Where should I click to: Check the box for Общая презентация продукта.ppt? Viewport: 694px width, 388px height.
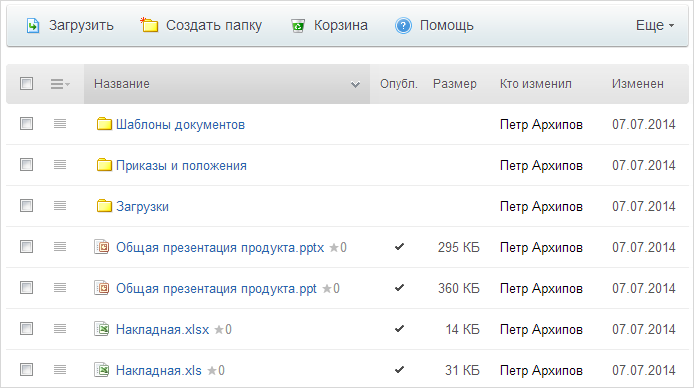[27, 288]
